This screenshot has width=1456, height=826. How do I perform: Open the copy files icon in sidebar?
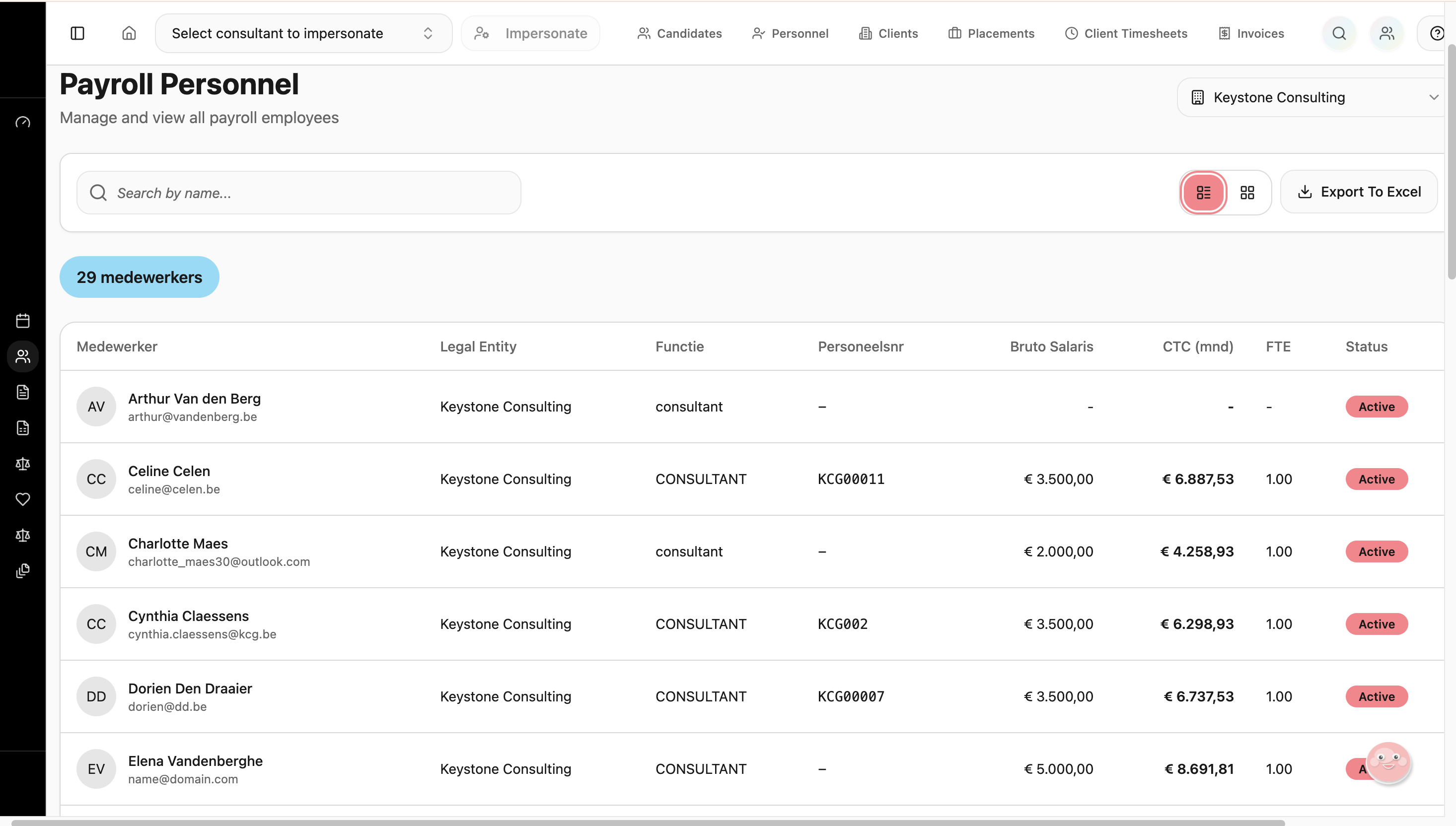coord(23,571)
